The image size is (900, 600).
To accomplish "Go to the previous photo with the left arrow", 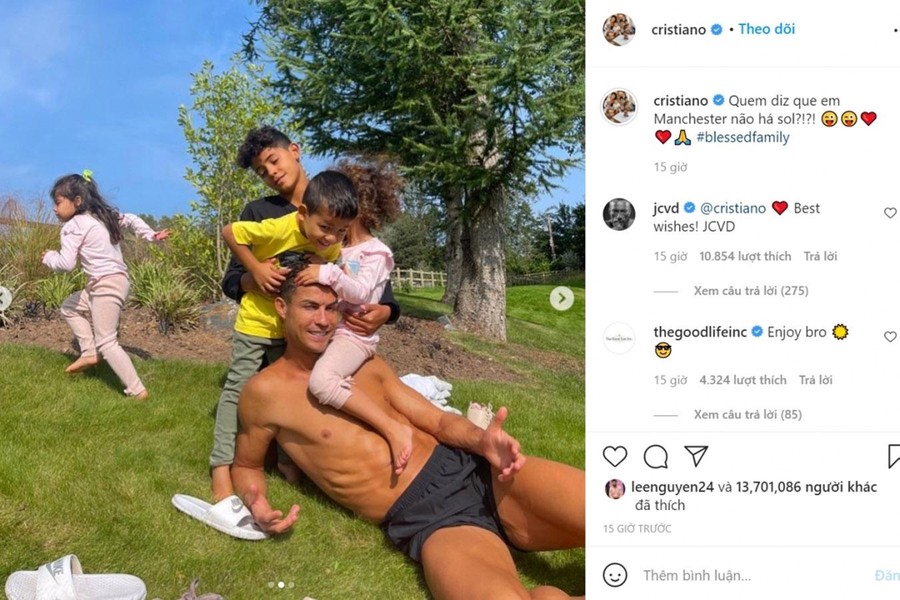I will (x=4, y=299).
